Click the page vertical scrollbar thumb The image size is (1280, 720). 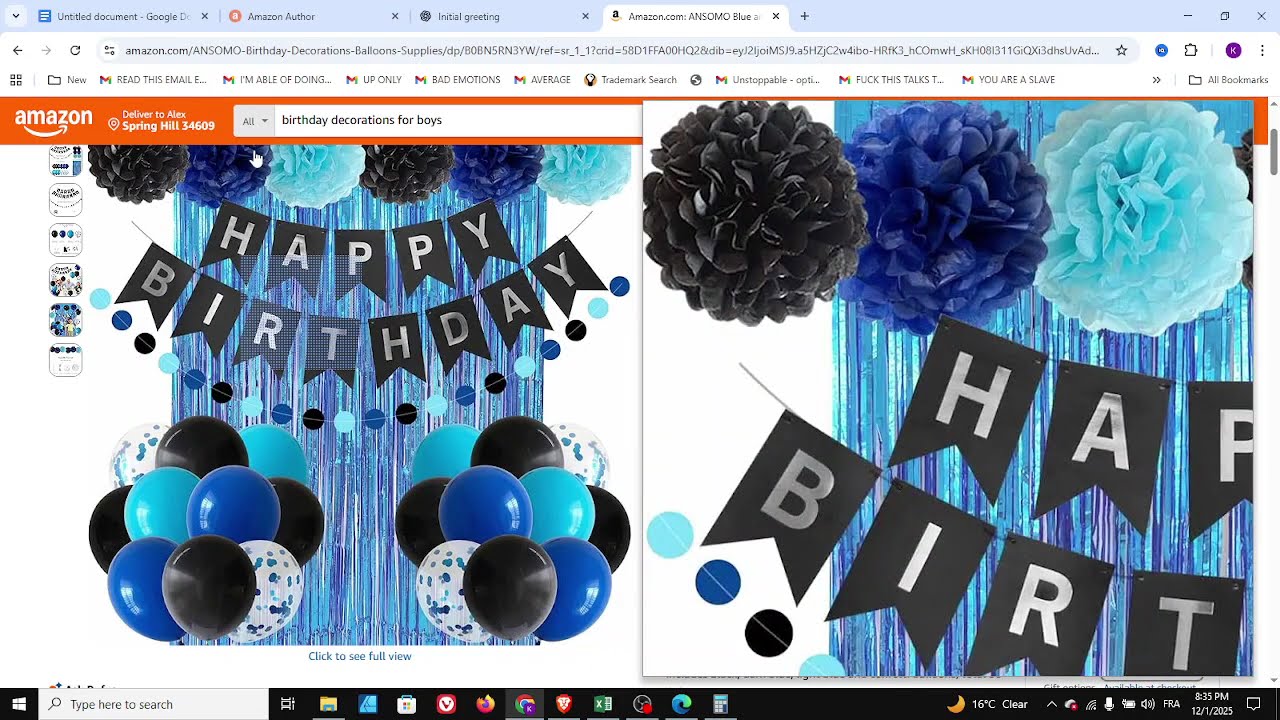point(1274,151)
